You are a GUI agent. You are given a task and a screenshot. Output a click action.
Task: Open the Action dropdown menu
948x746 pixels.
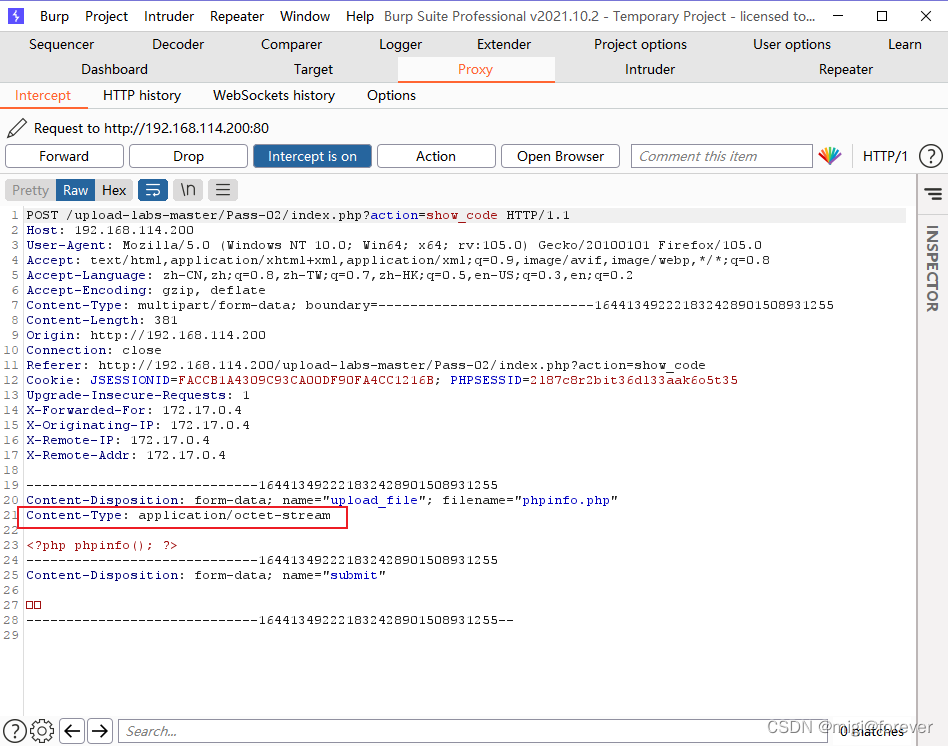[x=436, y=156]
